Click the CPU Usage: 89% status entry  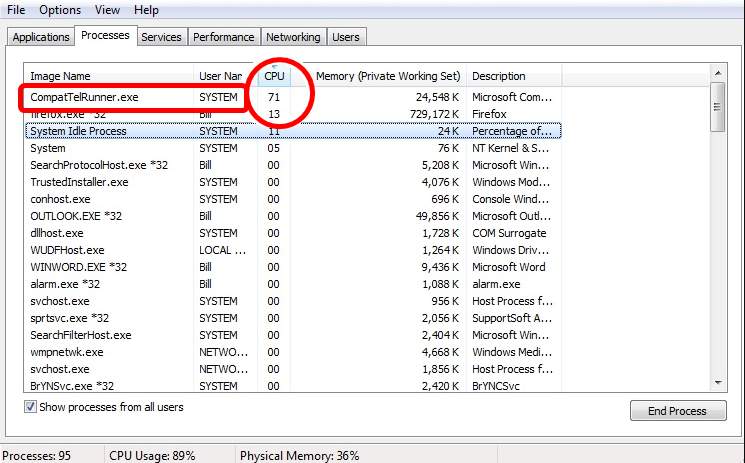pyautogui.click(x=152, y=455)
